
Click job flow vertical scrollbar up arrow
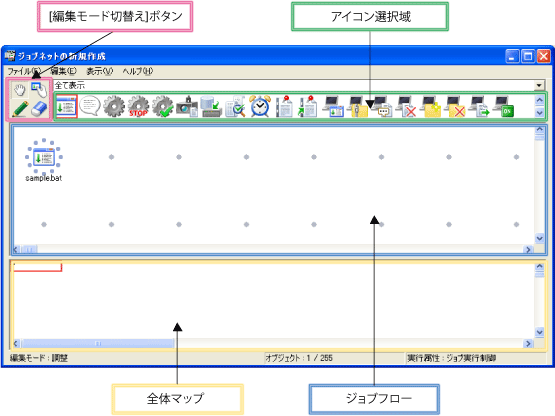pyautogui.click(x=539, y=130)
